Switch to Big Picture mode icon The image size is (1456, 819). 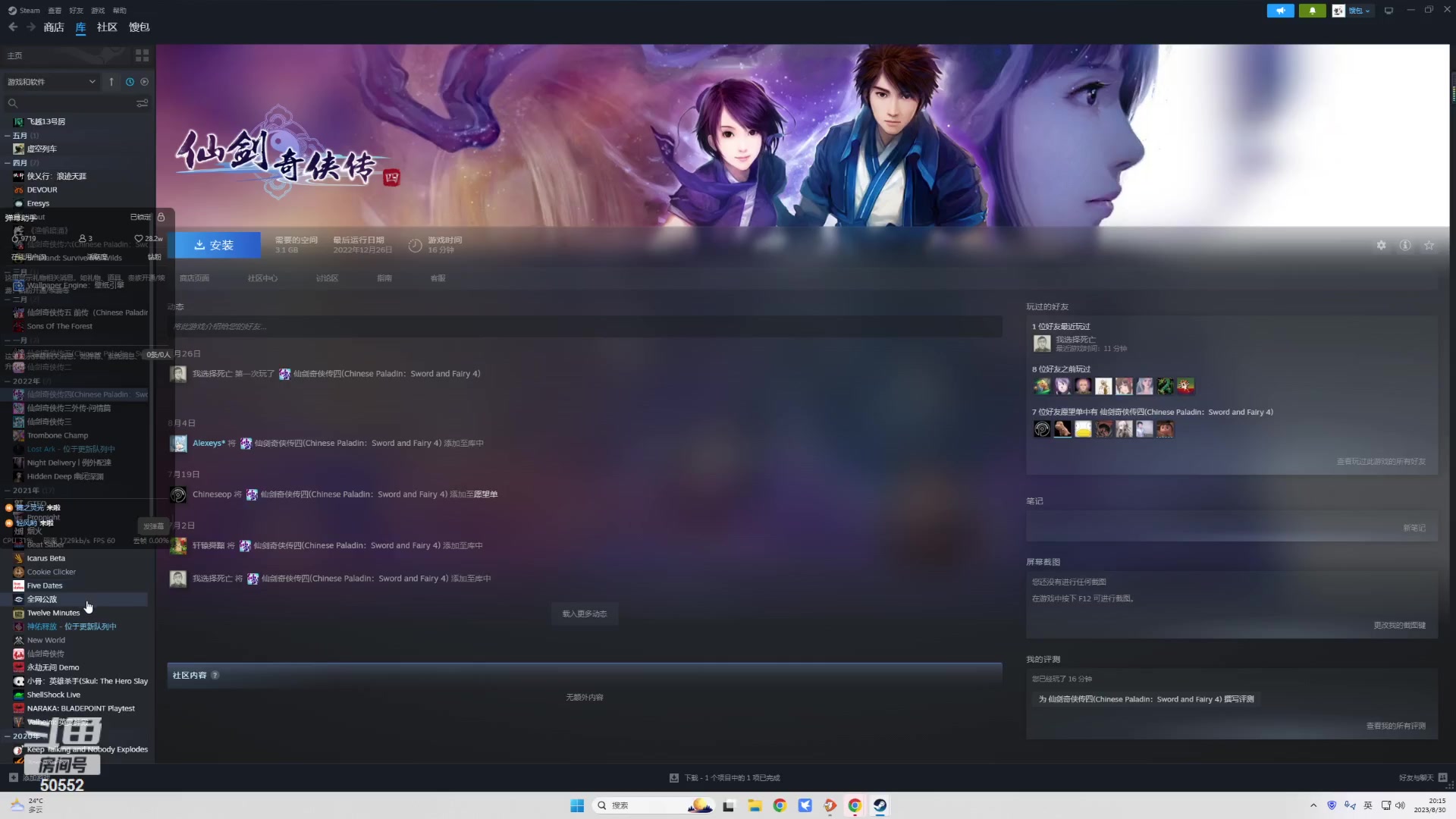coord(1389,11)
